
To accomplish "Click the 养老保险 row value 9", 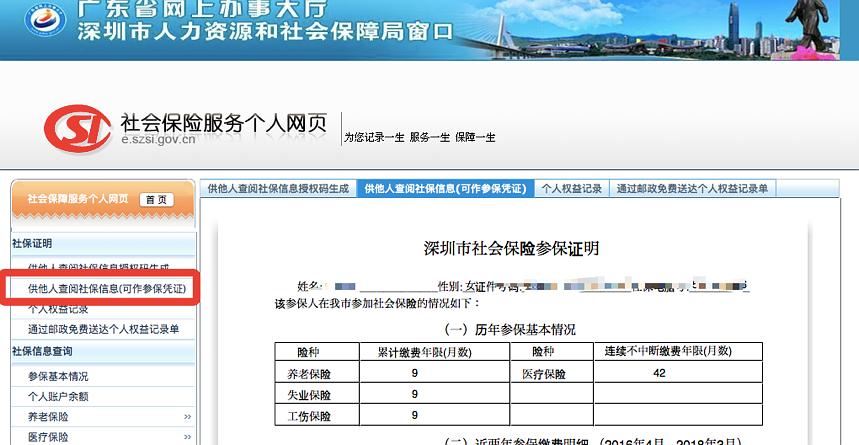I will (415, 373).
